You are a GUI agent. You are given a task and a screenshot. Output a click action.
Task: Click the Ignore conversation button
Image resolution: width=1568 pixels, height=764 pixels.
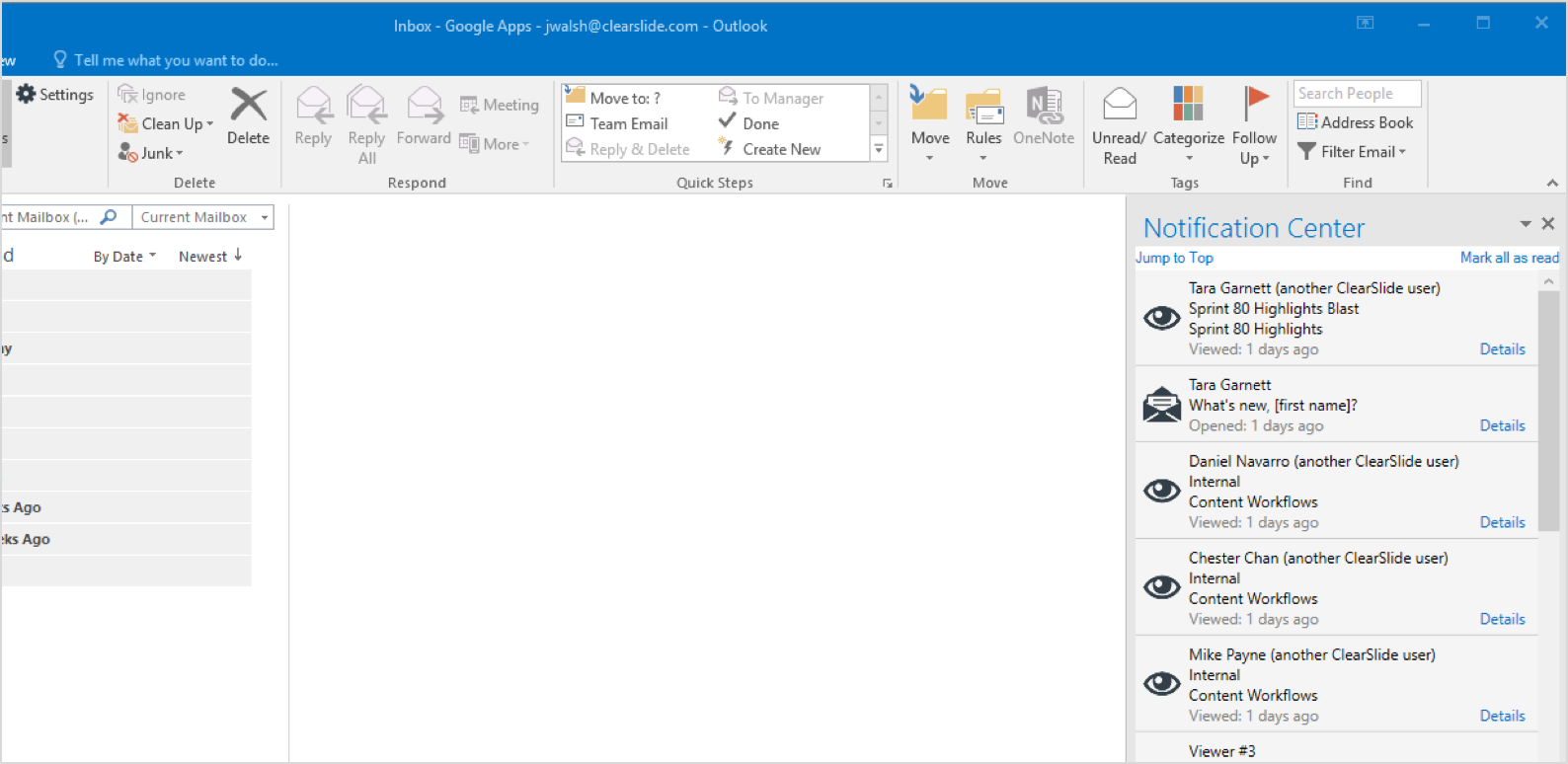tap(152, 95)
